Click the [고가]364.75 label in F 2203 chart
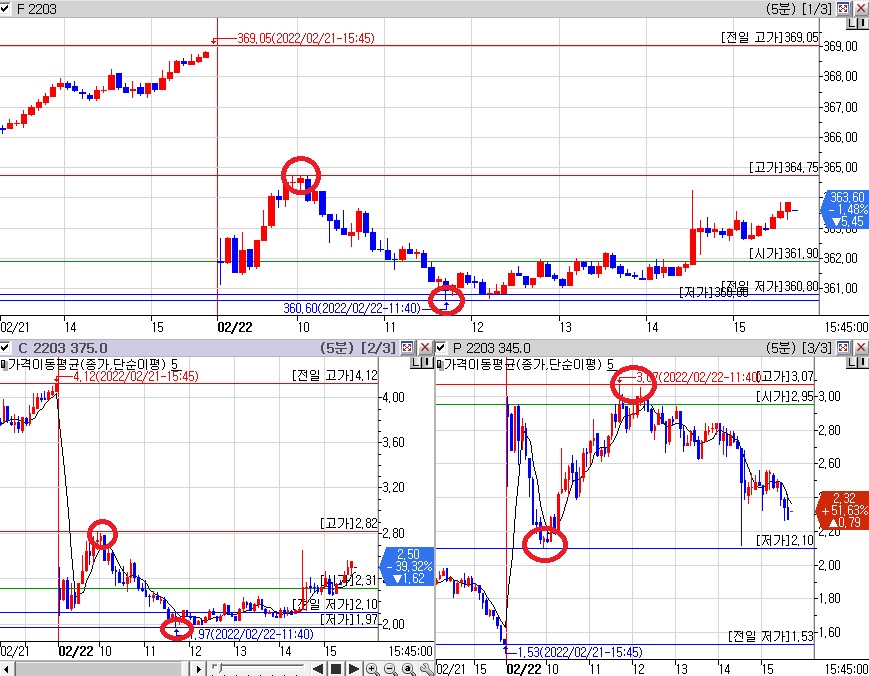 pyautogui.click(x=784, y=167)
